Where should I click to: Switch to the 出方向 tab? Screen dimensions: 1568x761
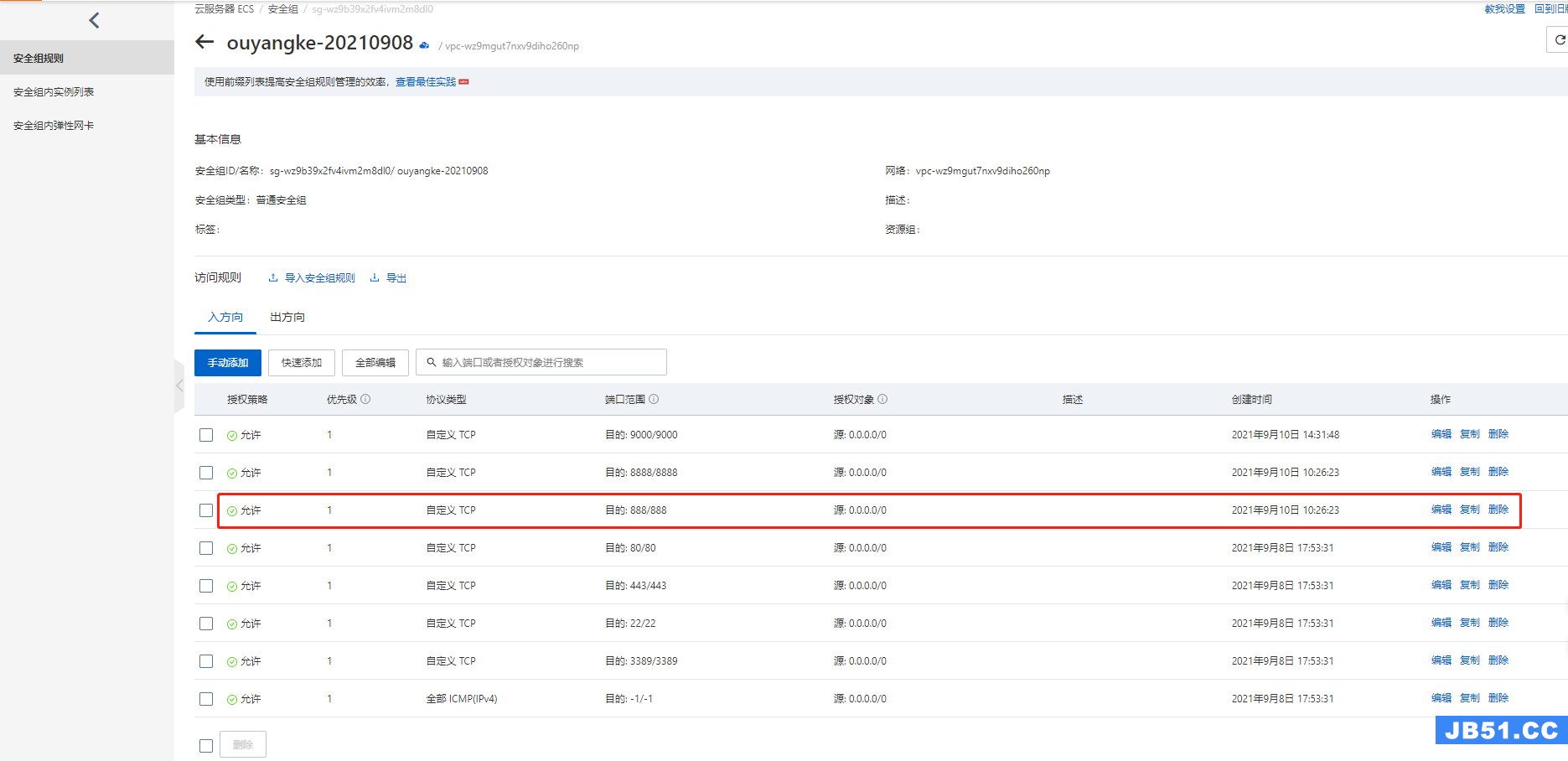287,318
